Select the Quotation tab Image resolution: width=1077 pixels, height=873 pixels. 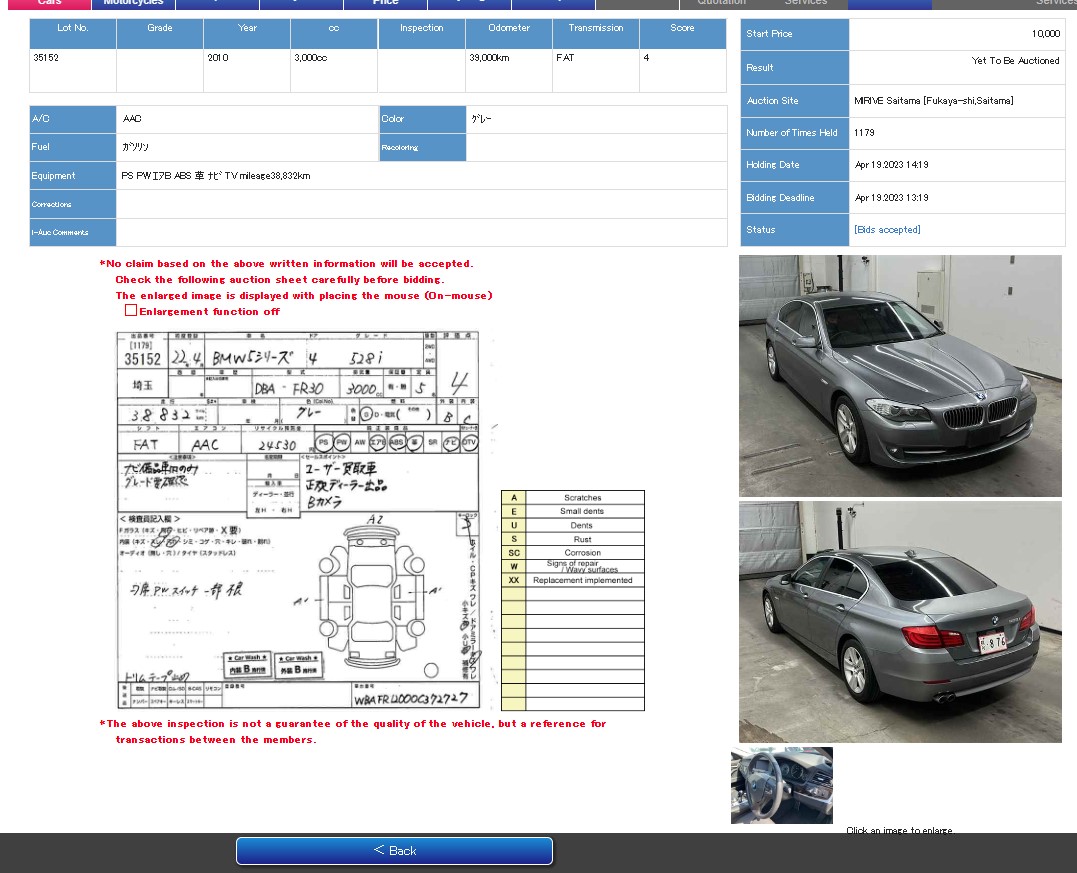click(721, 3)
